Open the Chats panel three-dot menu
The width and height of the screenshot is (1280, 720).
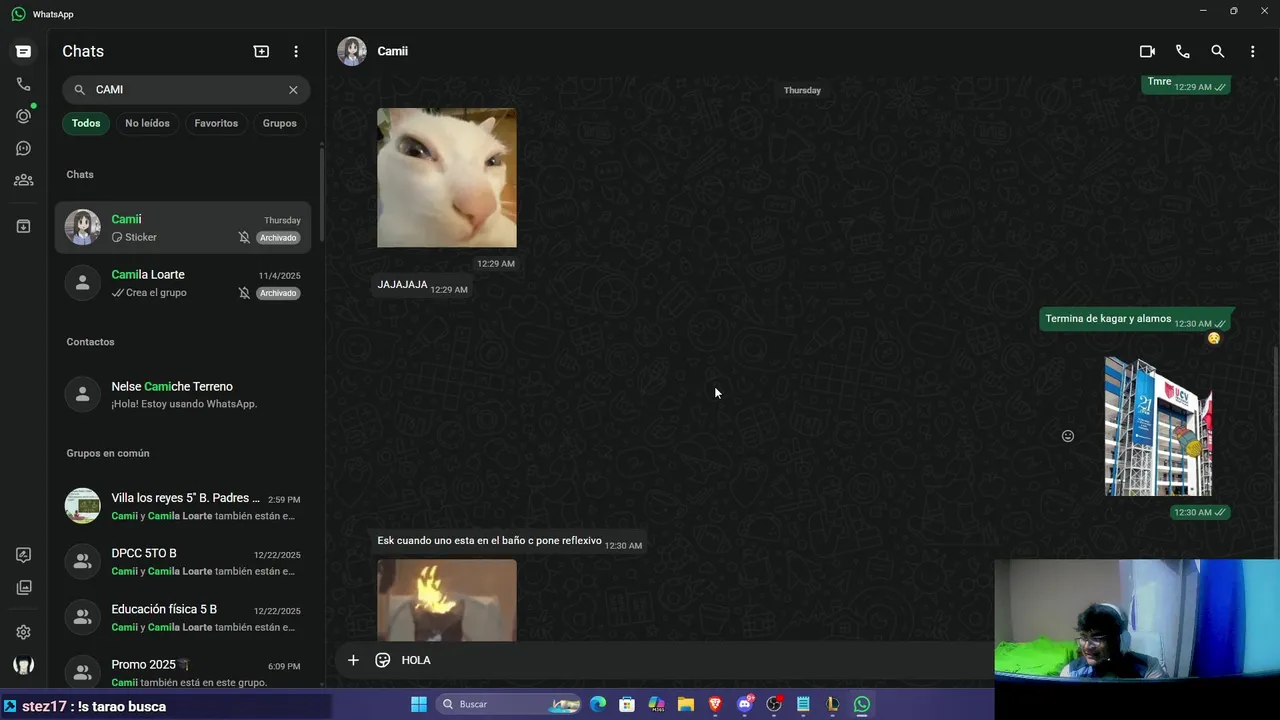pos(296,51)
